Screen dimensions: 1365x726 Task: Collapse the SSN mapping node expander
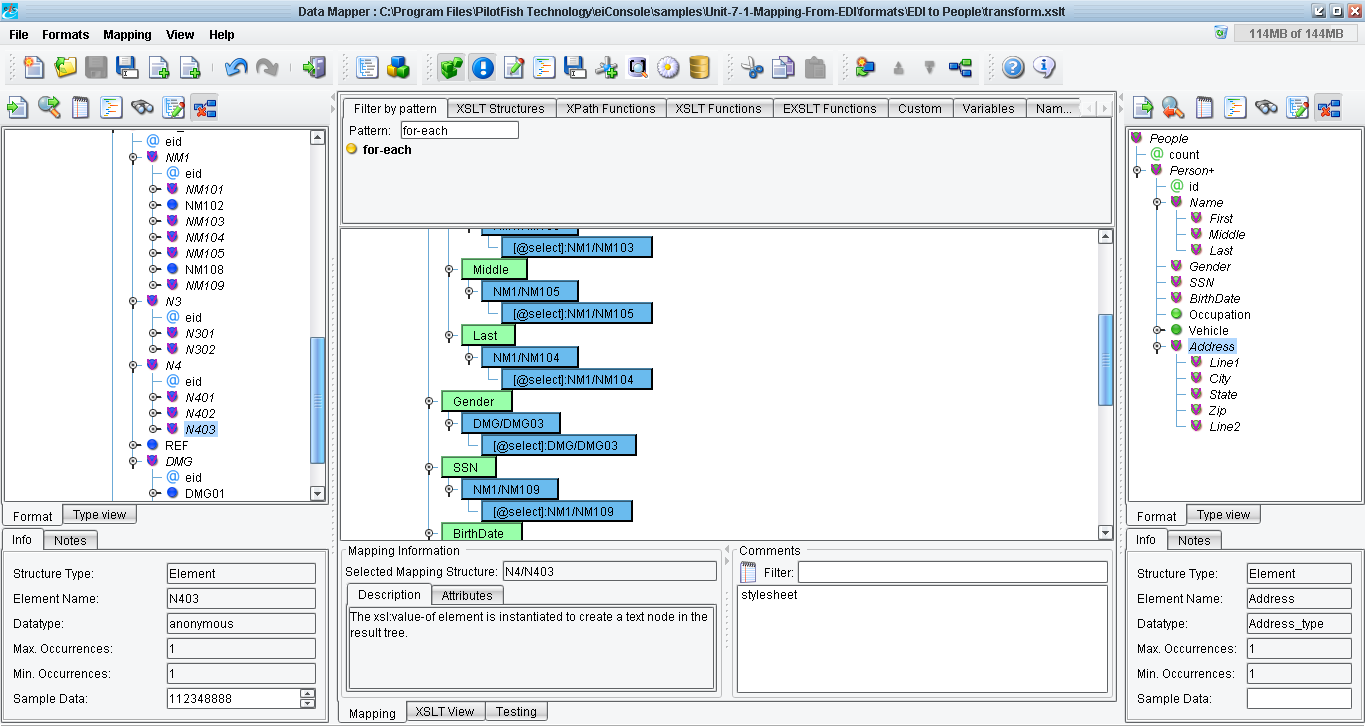pyautogui.click(x=429, y=468)
